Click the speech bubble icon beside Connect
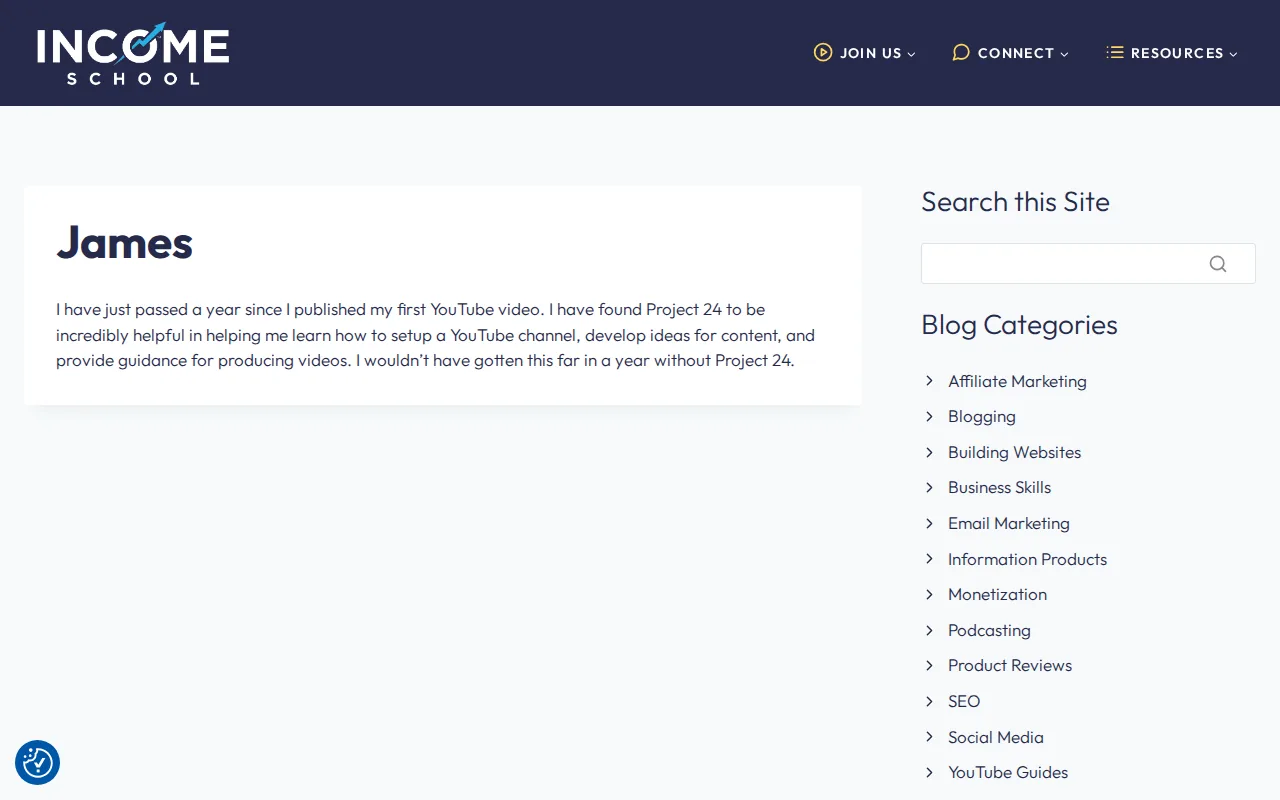Screen dimensions: 1280x800 tap(961, 52)
